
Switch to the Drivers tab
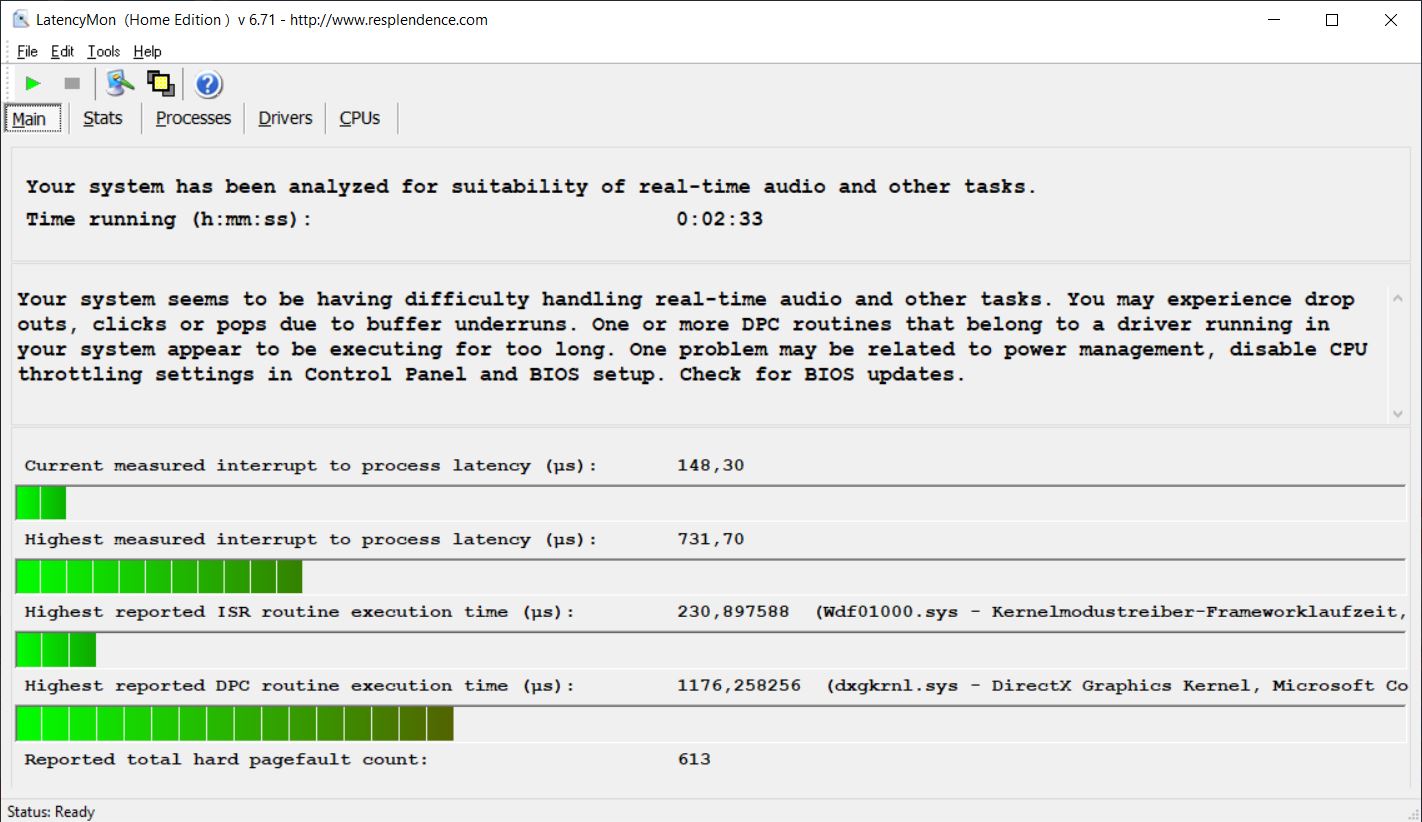pos(285,118)
